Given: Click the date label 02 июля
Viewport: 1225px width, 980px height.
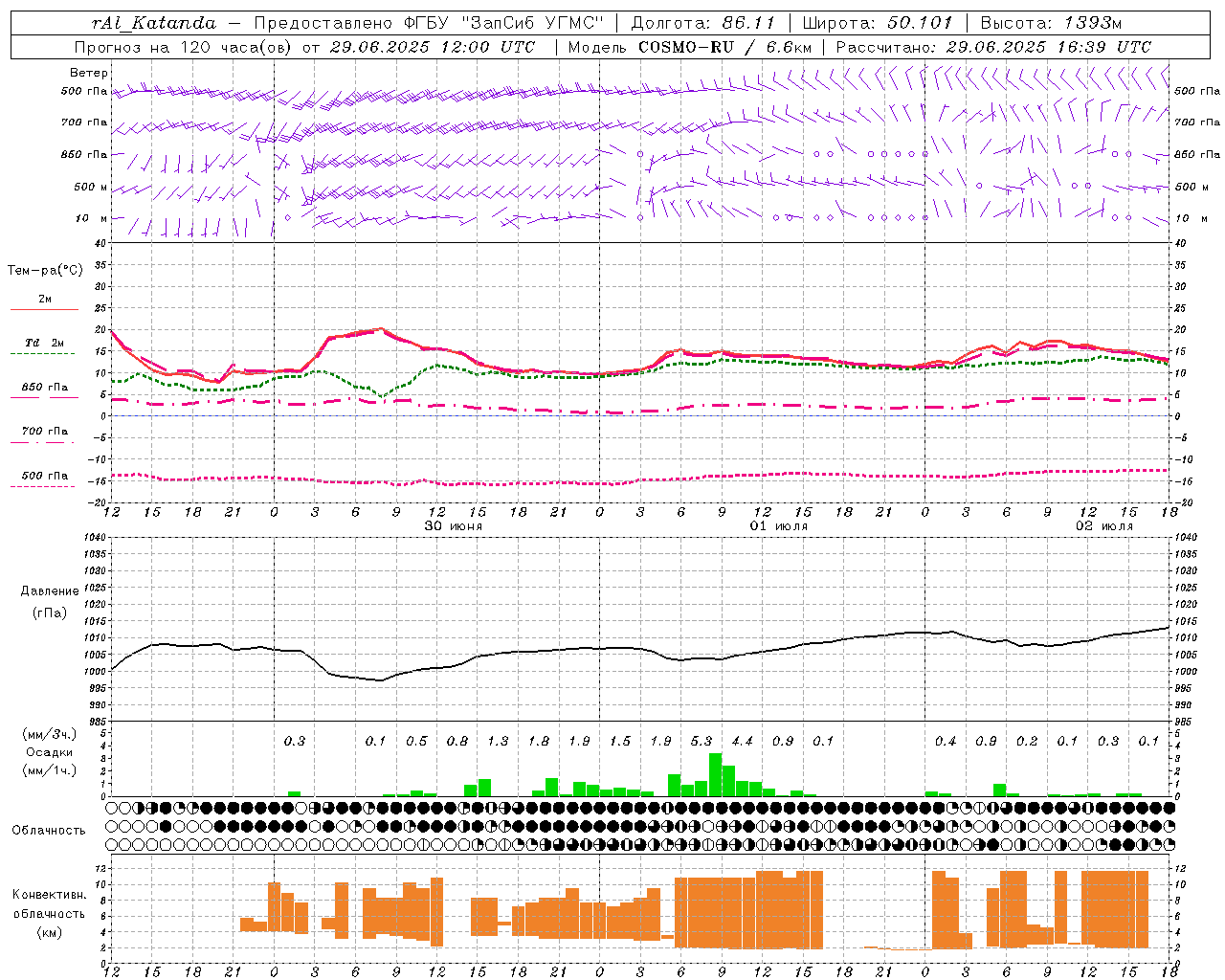Looking at the screenshot, I should pyautogui.click(x=1104, y=526).
